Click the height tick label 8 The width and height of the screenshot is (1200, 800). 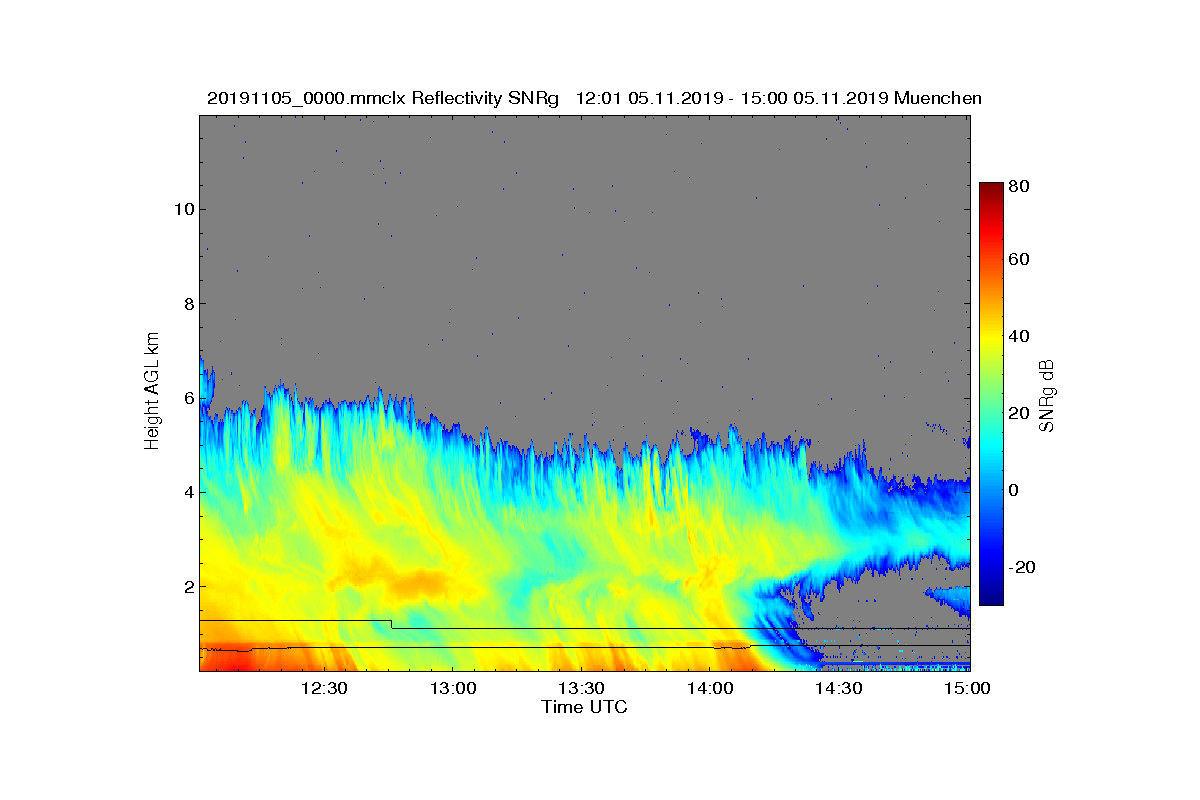point(187,304)
